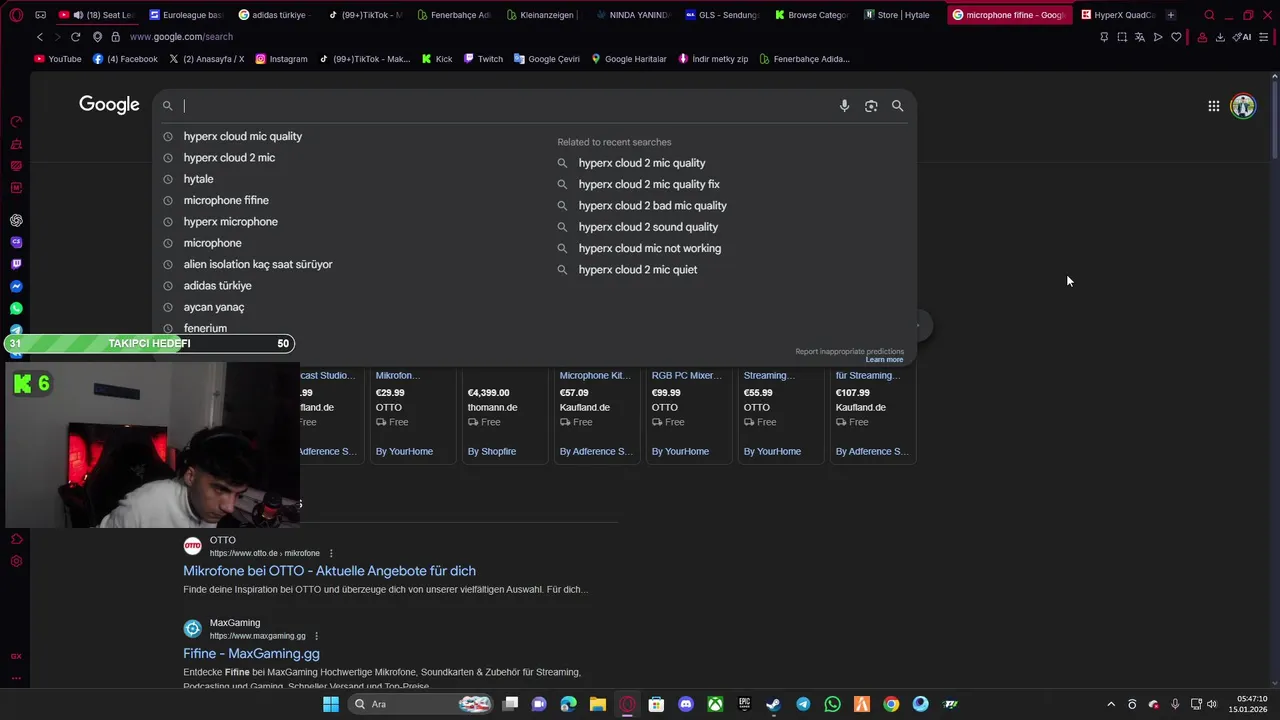This screenshot has height=720, width=1280.
Task: Switch to the adidas türkiye tab
Action: point(275,15)
